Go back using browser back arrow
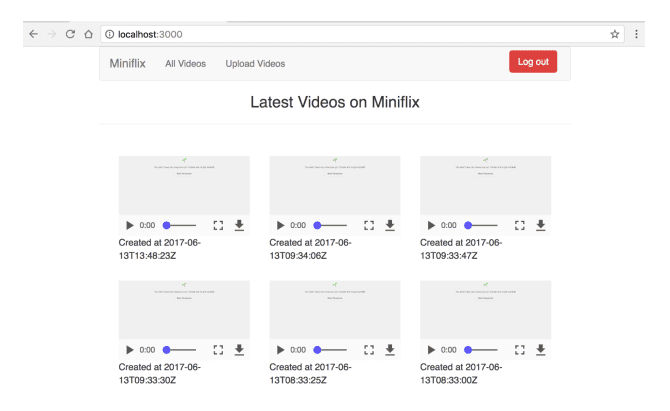670x411 pixels. [x=33, y=34]
